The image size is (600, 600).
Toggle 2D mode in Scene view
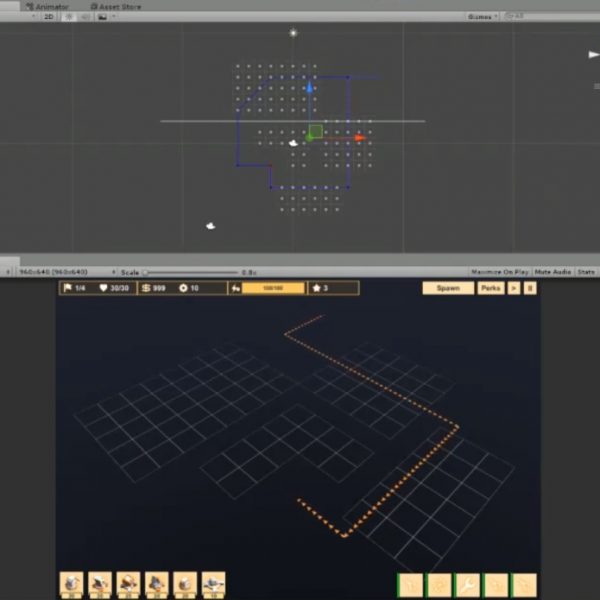[48, 17]
